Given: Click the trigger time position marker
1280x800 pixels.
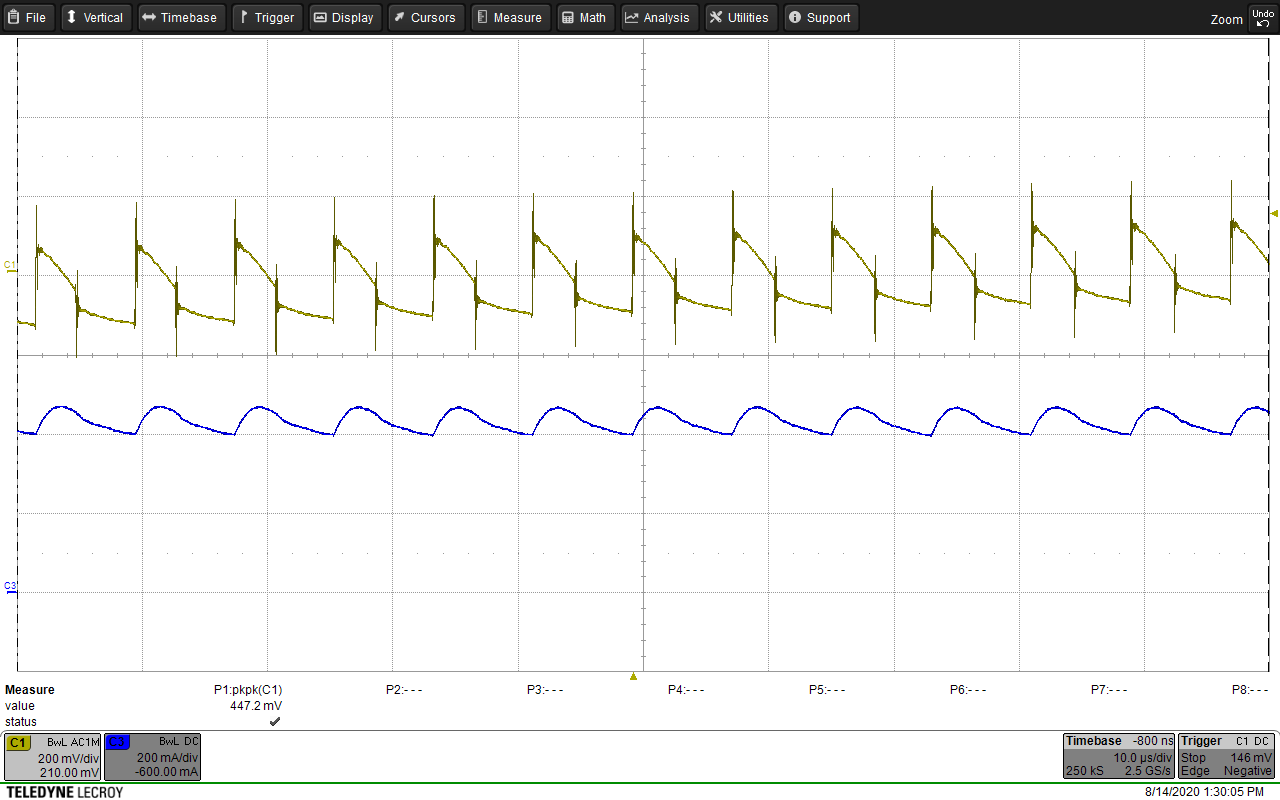Looking at the screenshot, I should (x=633, y=677).
